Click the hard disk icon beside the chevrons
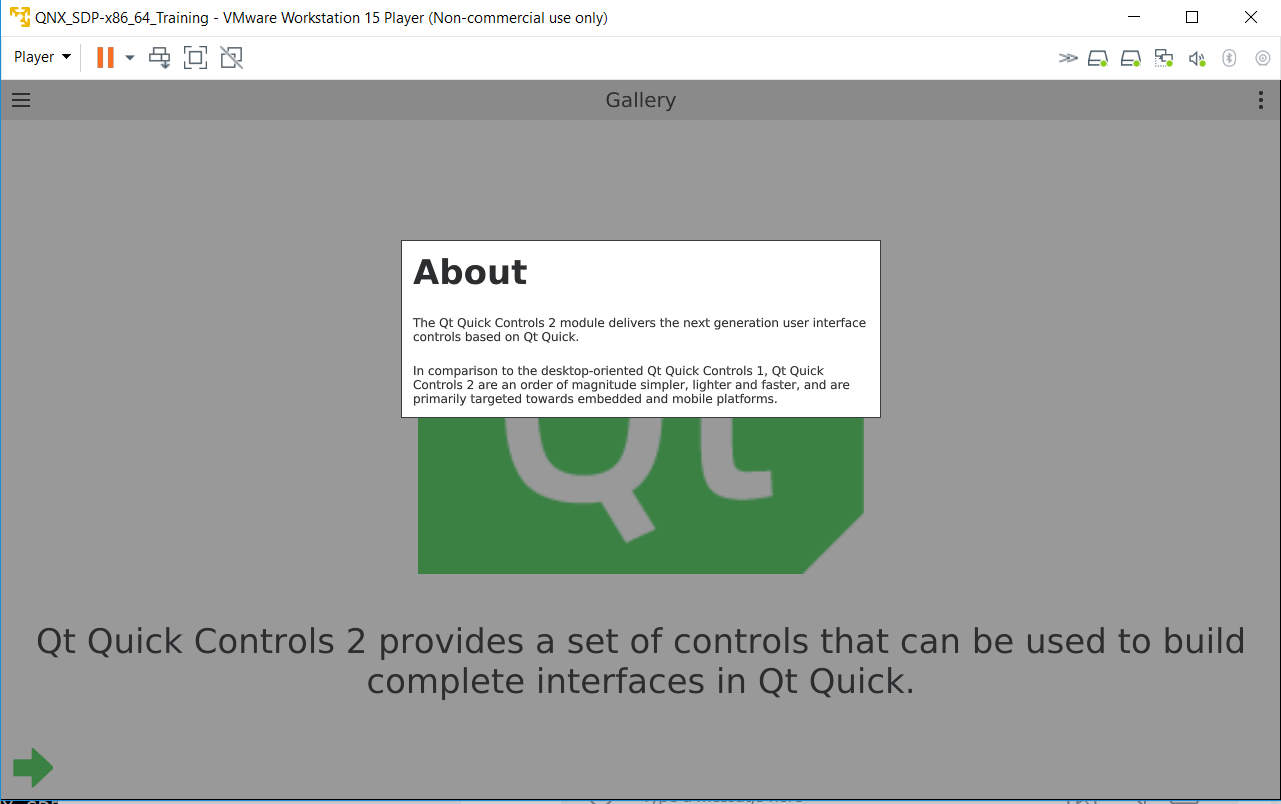The width and height of the screenshot is (1281, 804). [x=1098, y=58]
